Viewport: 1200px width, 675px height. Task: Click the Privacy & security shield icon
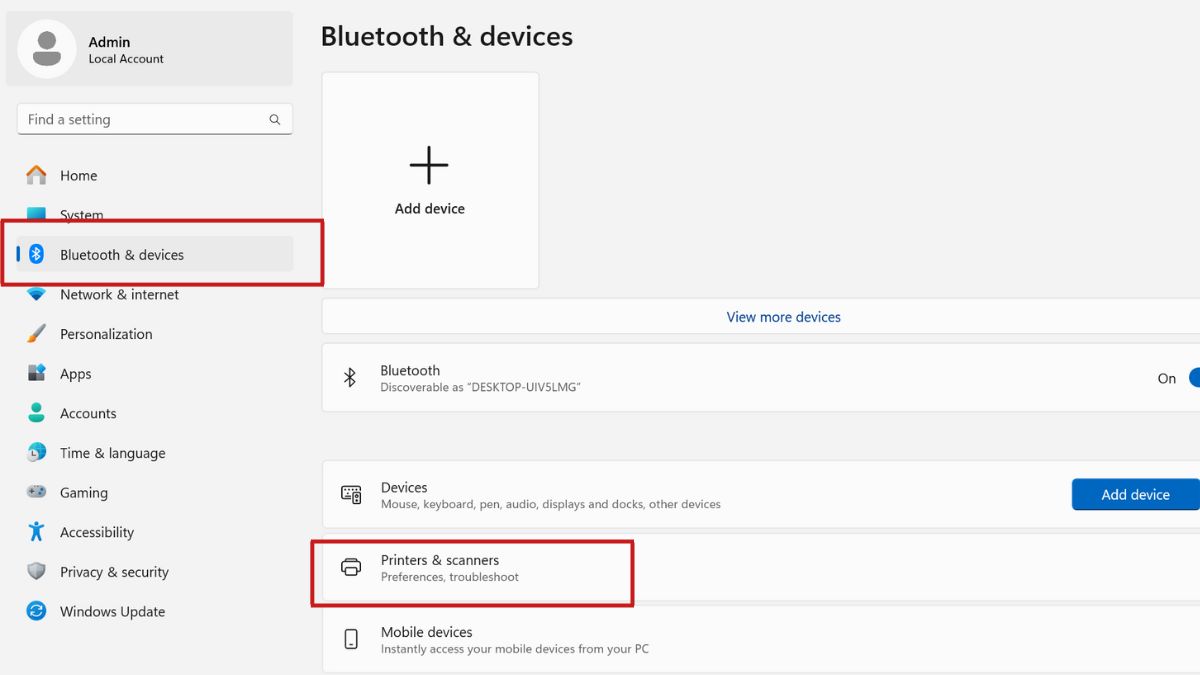click(36, 572)
